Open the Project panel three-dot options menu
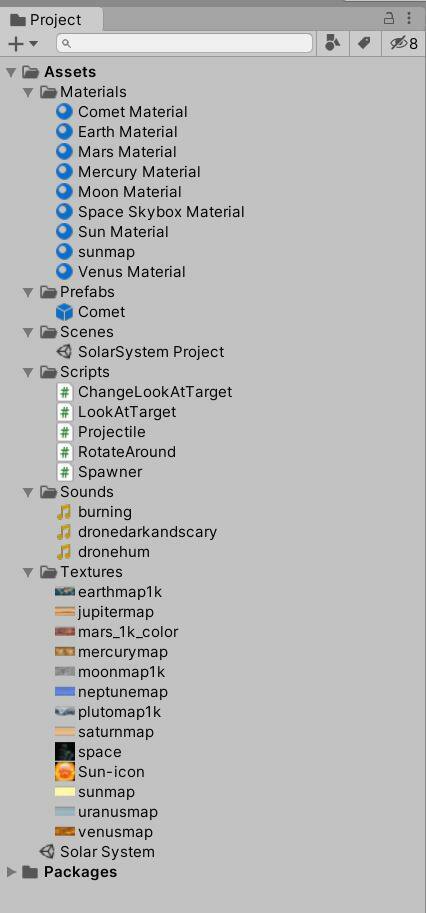Image resolution: width=426 pixels, height=913 pixels. tap(409, 18)
